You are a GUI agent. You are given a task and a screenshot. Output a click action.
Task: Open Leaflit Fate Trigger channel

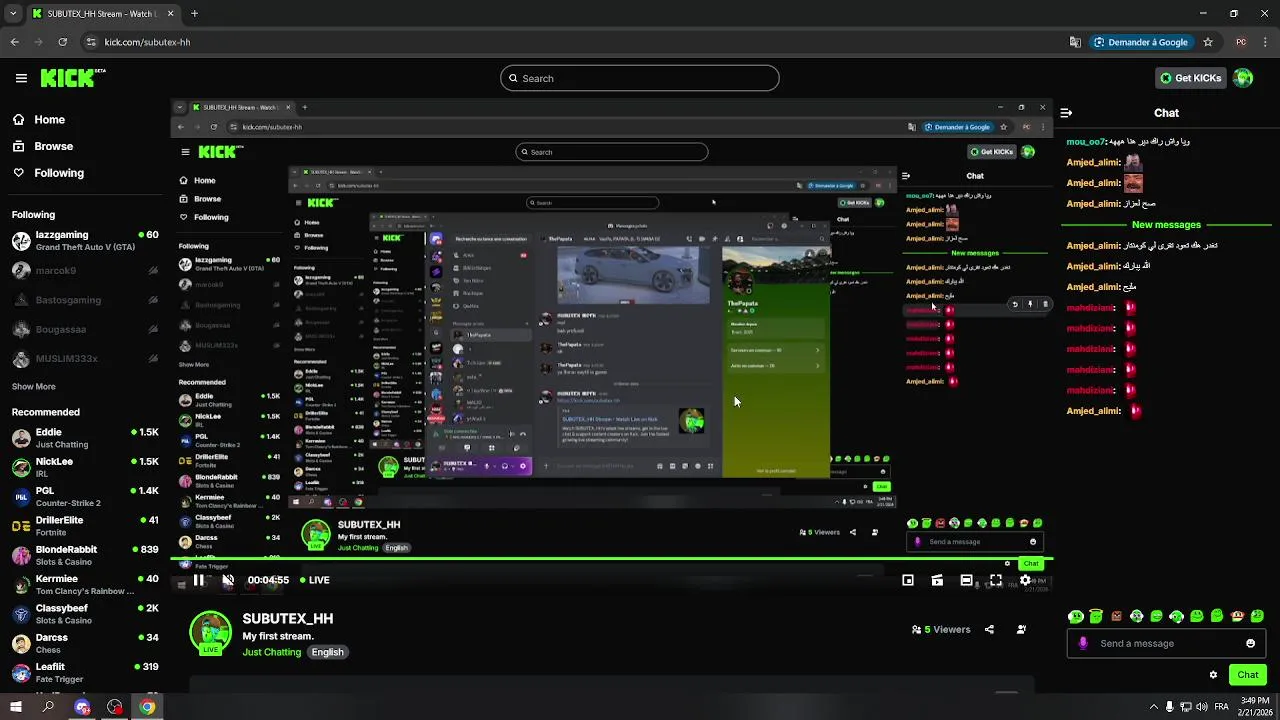[x=85, y=673]
